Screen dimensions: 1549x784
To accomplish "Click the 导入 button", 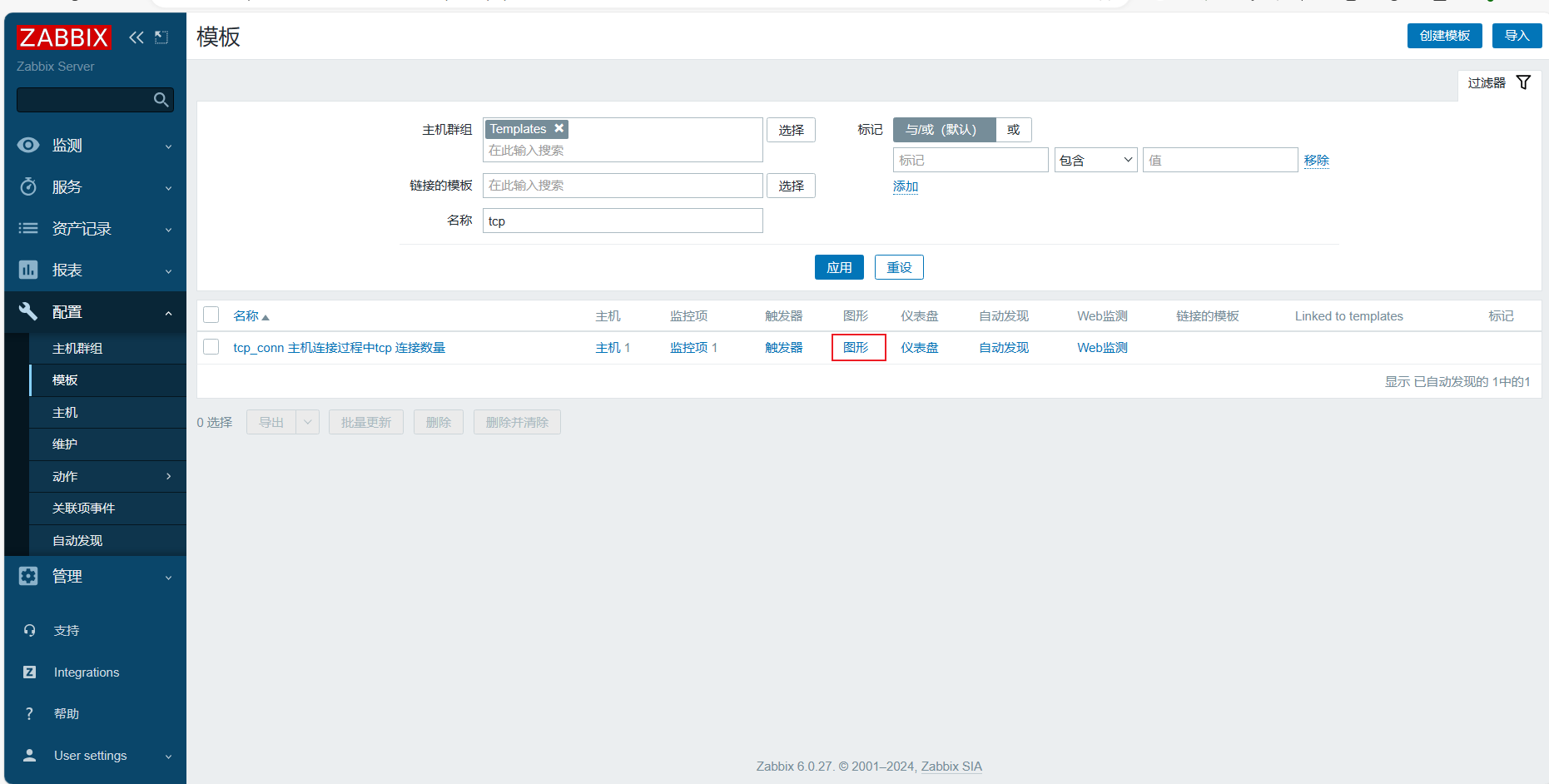I will point(1517,36).
